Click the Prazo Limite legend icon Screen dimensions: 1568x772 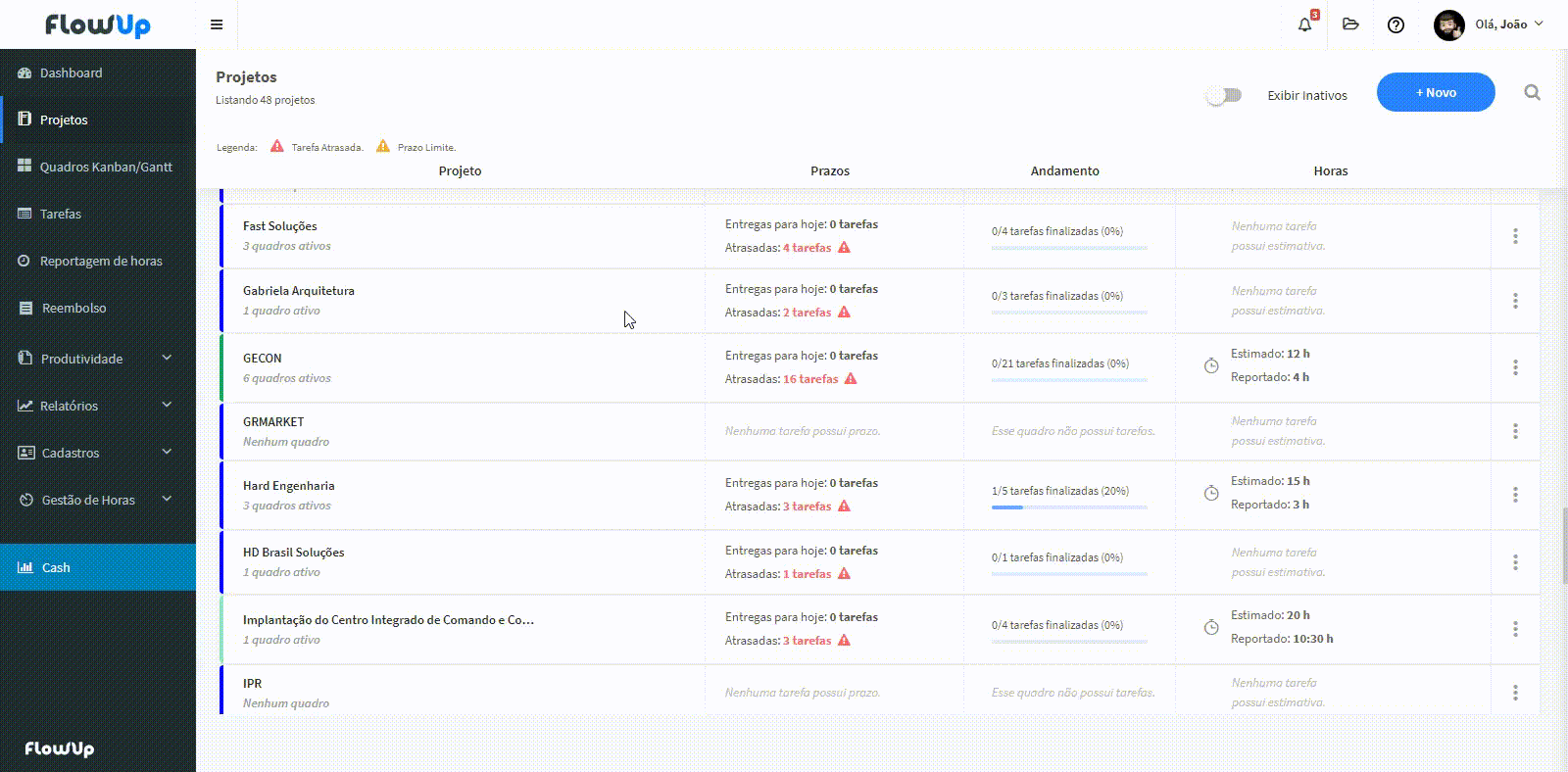coord(383,146)
